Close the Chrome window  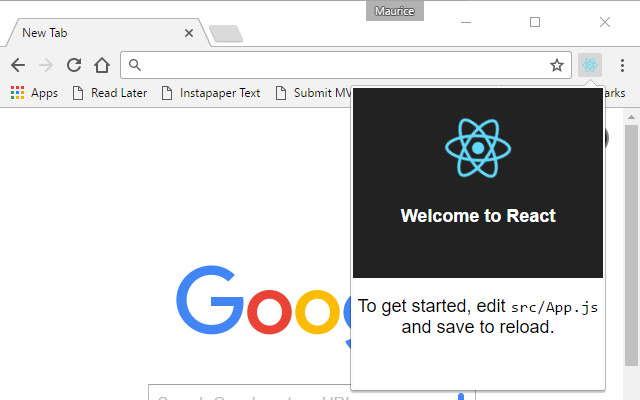coord(605,22)
